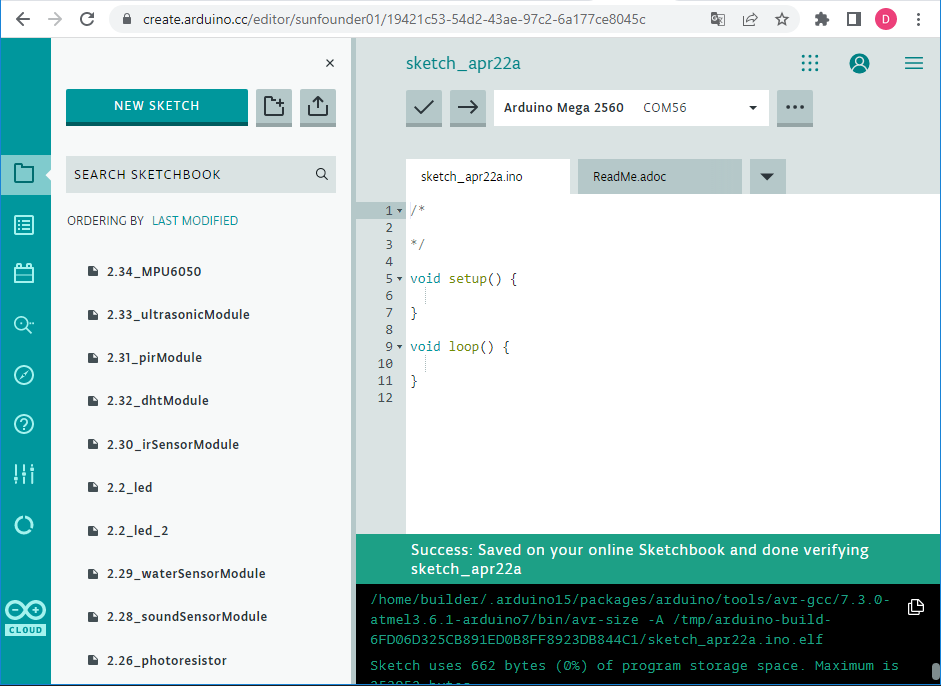This screenshot has width=941, height=686.
Task: Click the Search Sketchbook field
Action: point(201,175)
